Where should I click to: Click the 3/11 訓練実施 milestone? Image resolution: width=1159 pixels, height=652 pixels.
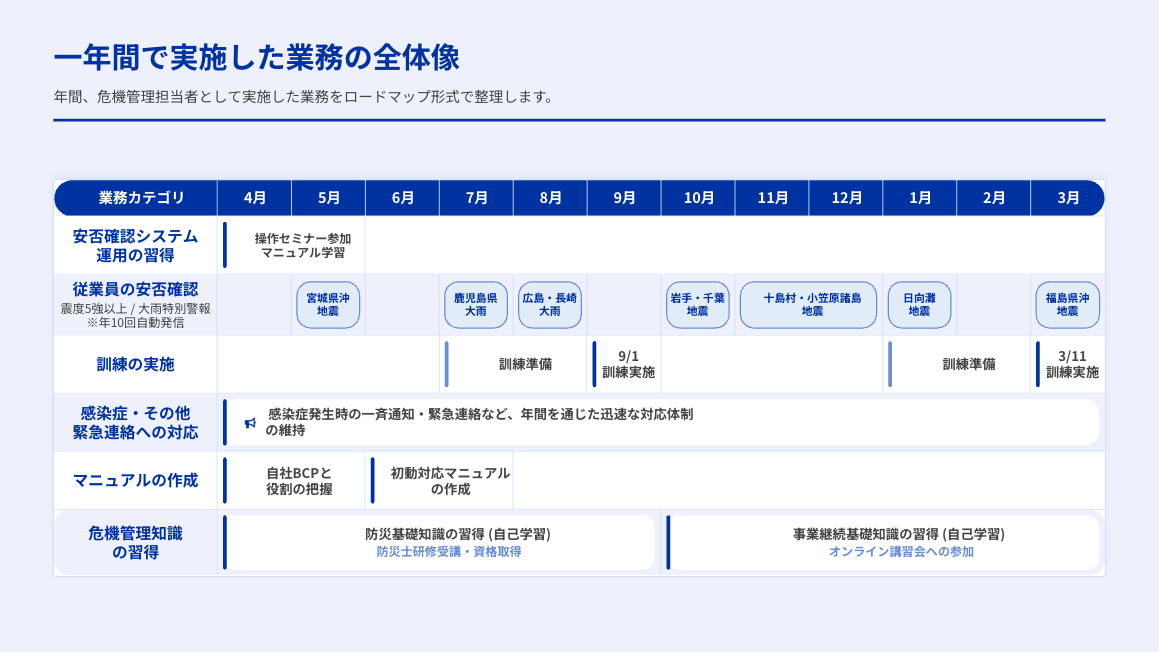pyautogui.click(x=1072, y=365)
